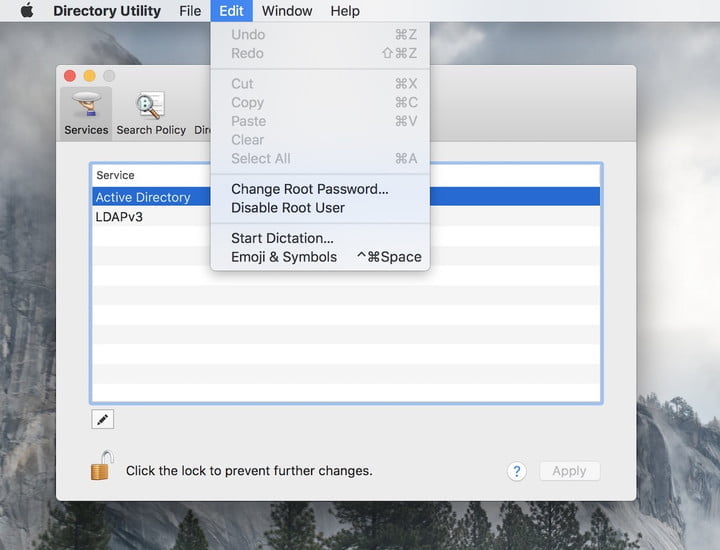This screenshot has height=550, width=720.
Task: Click the disabled Clear menu item
Action: (320, 140)
